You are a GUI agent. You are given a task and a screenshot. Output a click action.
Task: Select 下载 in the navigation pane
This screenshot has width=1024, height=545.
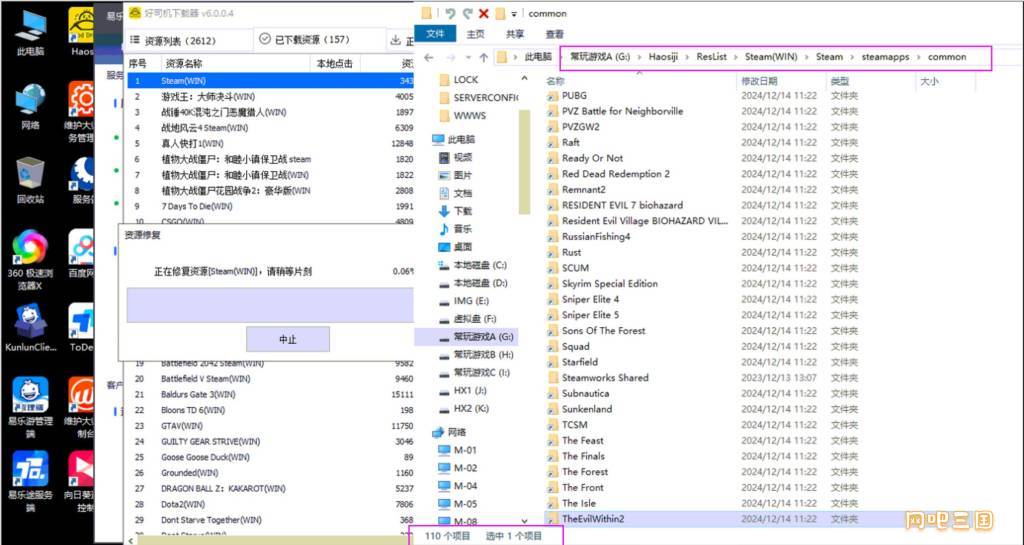(x=456, y=211)
